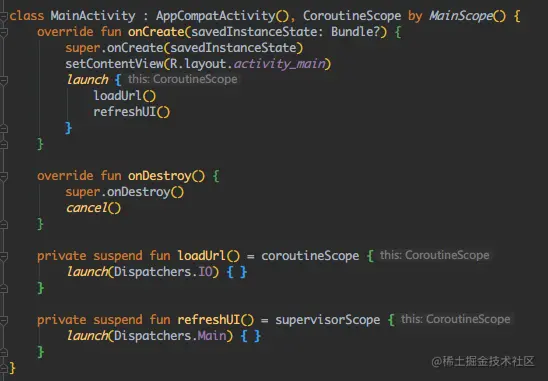
Task: Collapse the onDestroy function fold marker
Action: (3, 176)
